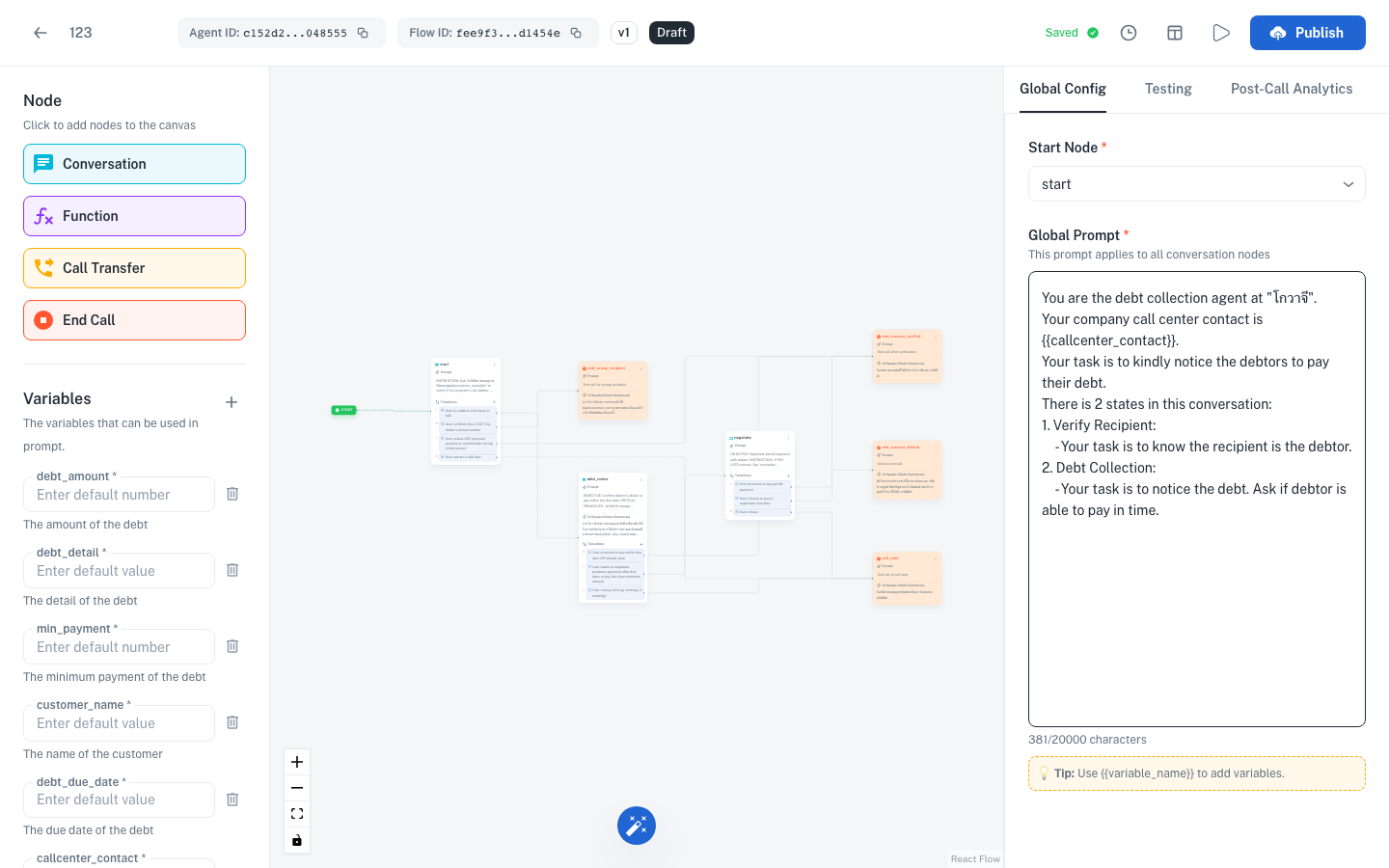Screen dimensions: 1389x868
Task: Open the debt_notice node's options menu
Action: point(641,479)
